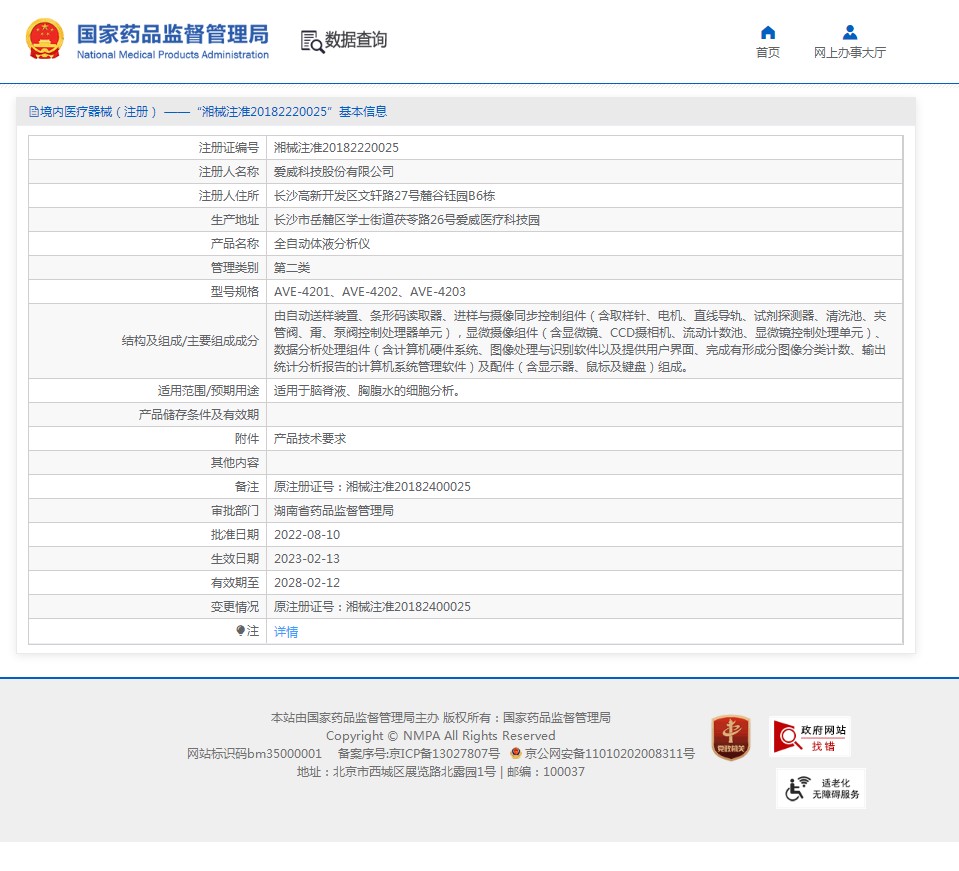Click footer address 北京市西城区展览路北露园1号

click(x=414, y=772)
